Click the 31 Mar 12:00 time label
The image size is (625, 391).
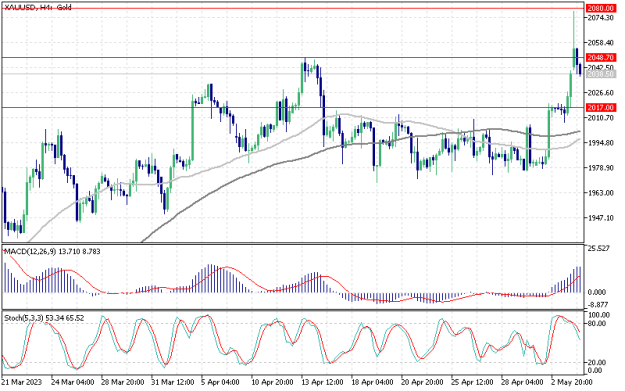click(173, 382)
